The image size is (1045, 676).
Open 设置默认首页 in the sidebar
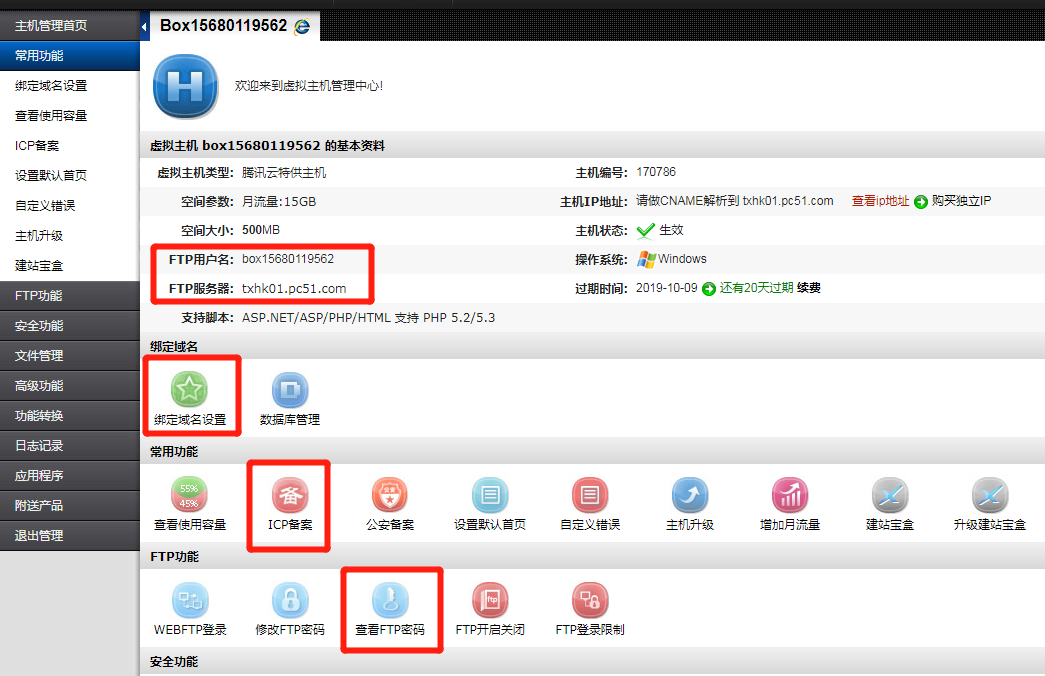tap(51, 175)
